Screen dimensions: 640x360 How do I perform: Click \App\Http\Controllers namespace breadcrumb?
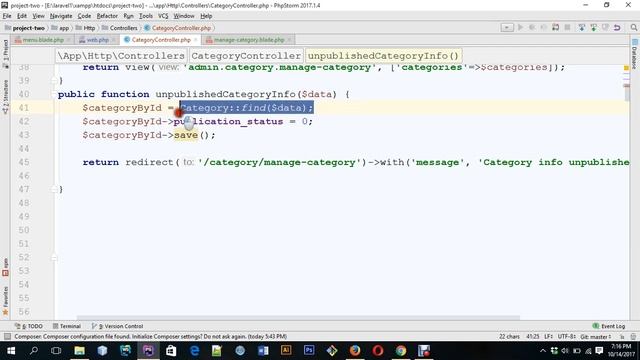click(x=121, y=56)
